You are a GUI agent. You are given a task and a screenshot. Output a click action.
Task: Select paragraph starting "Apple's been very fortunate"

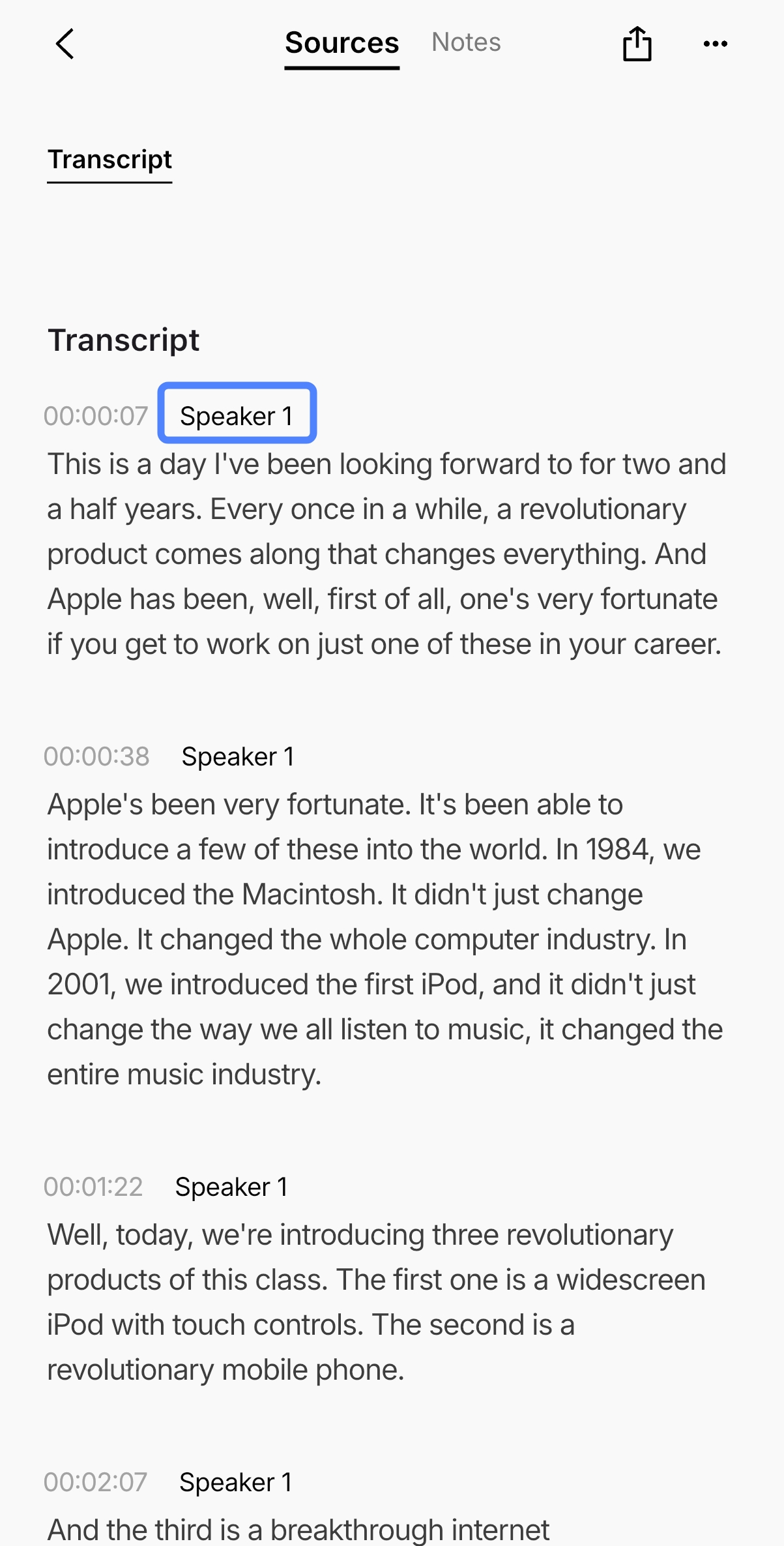(385, 940)
